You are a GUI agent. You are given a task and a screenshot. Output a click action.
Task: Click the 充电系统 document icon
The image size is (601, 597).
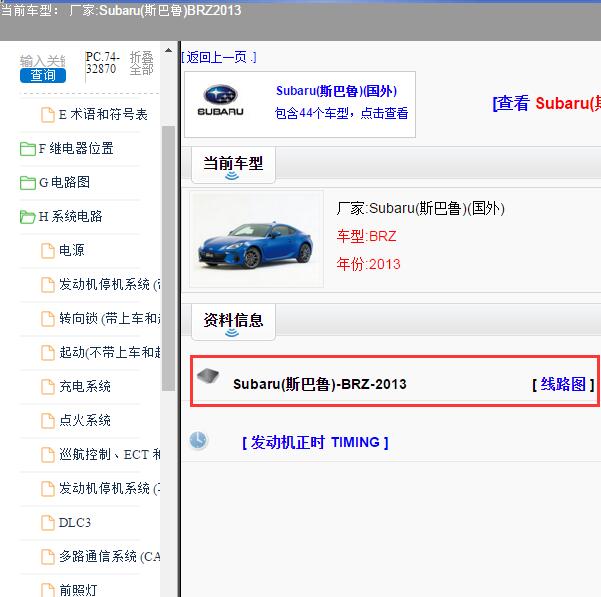pos(48,387)
